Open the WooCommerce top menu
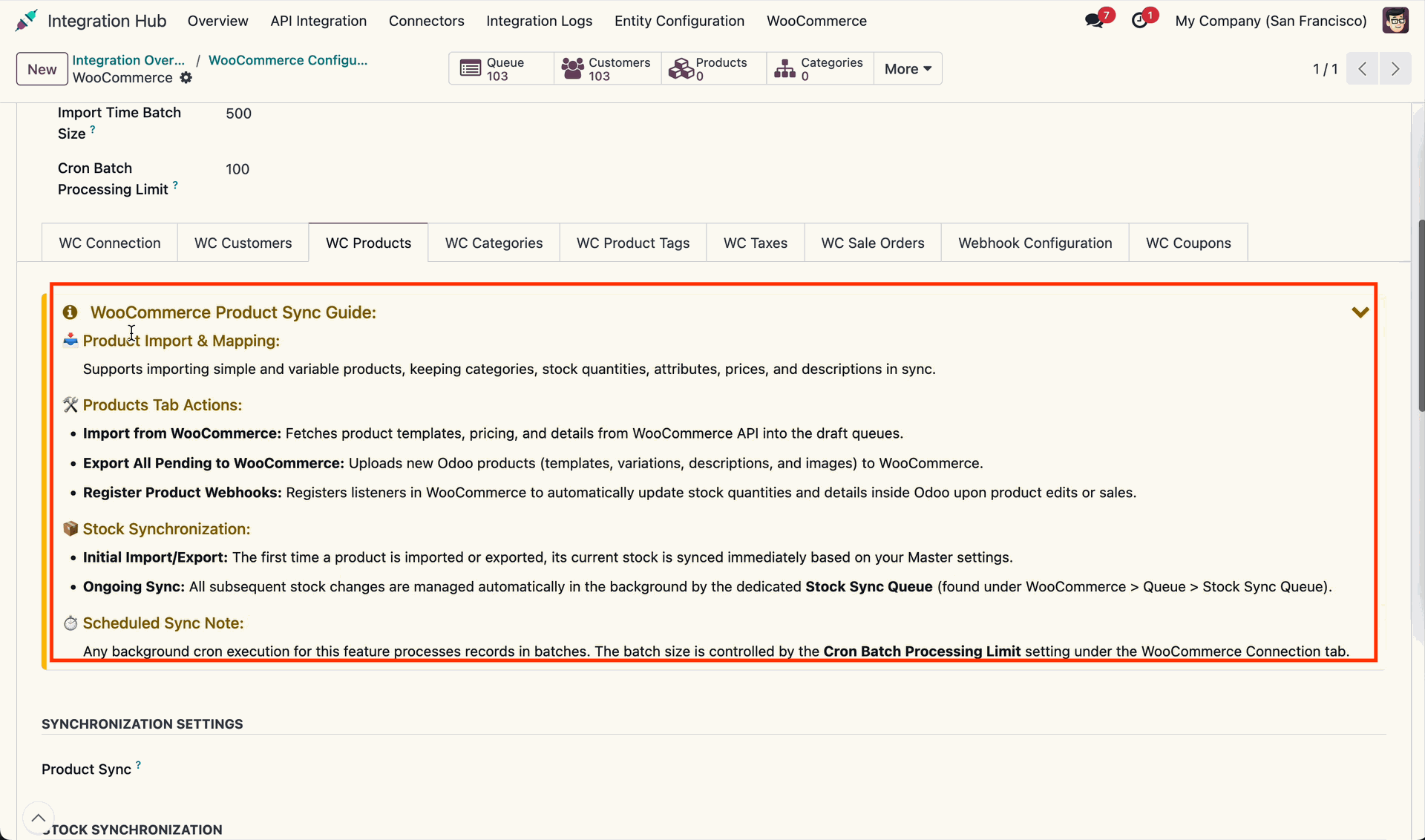This screenshot has height=840, width=1425. 816,21
